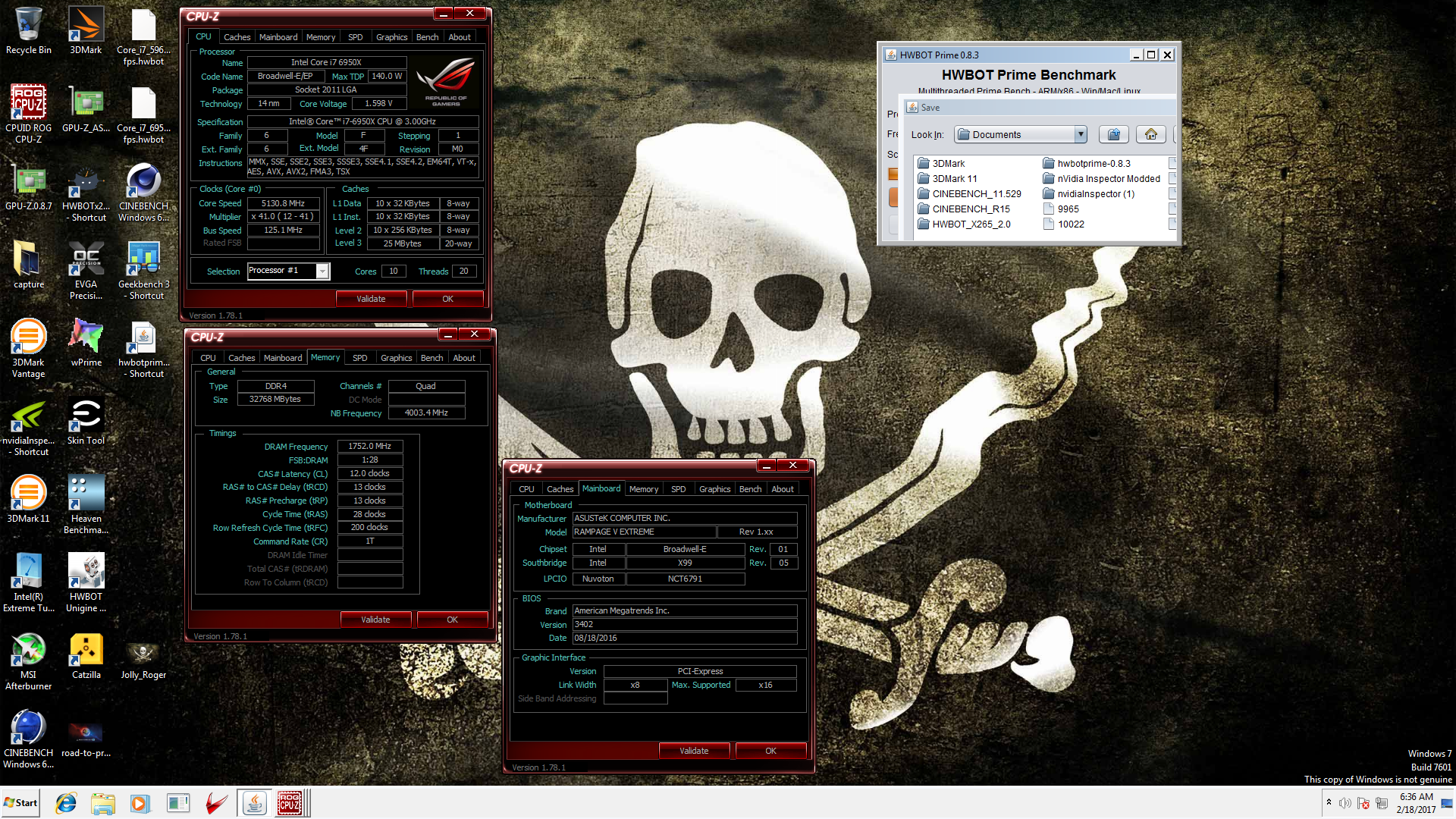Open road-to-pr desktop file icon
The height and width of the screenshot is (819, 1456).
86,737
